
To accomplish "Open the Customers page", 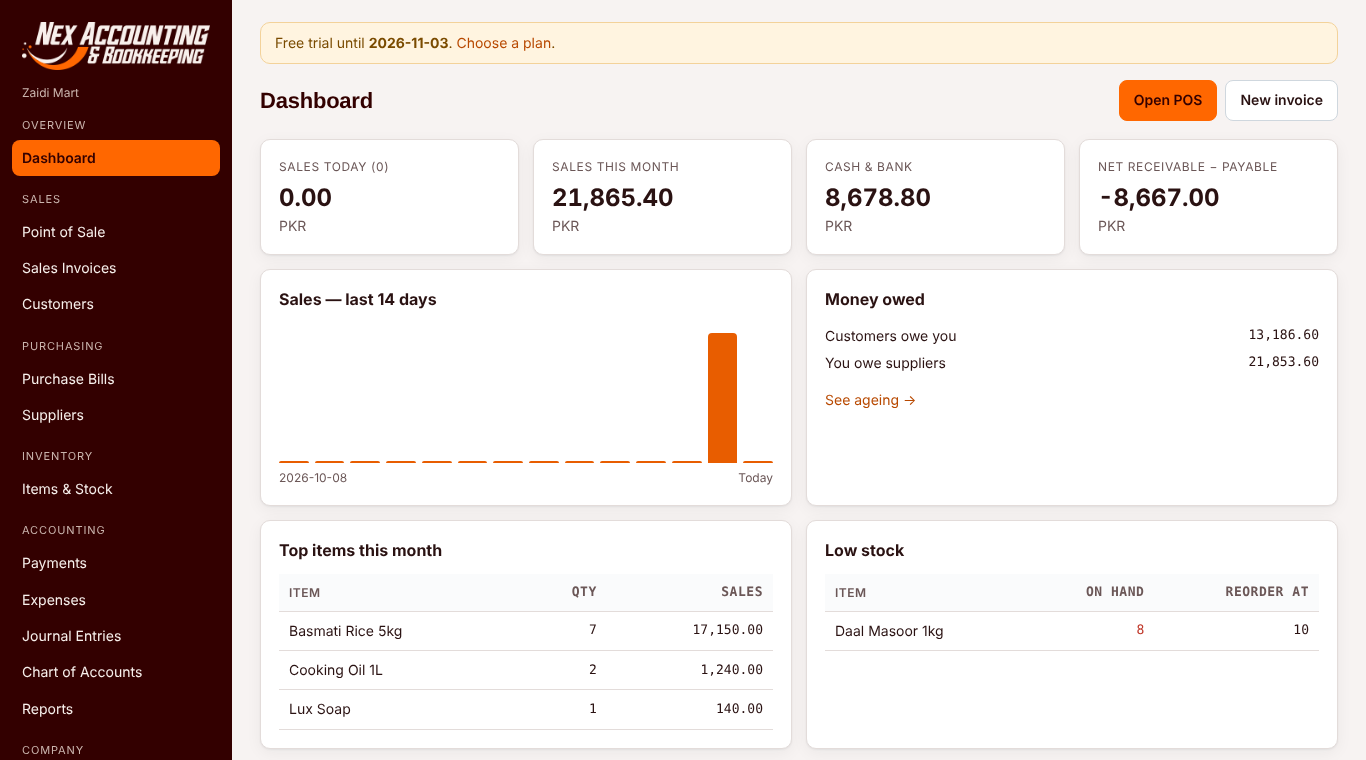I will pyautogui.click(x=116, y=304).
